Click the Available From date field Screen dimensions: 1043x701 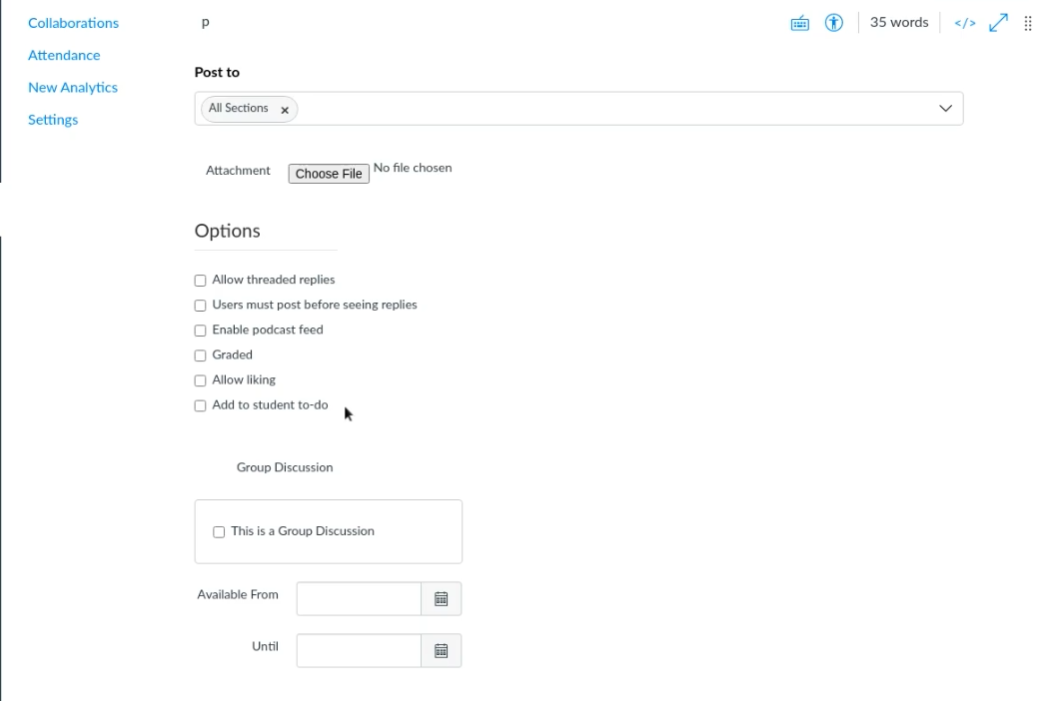358,599
